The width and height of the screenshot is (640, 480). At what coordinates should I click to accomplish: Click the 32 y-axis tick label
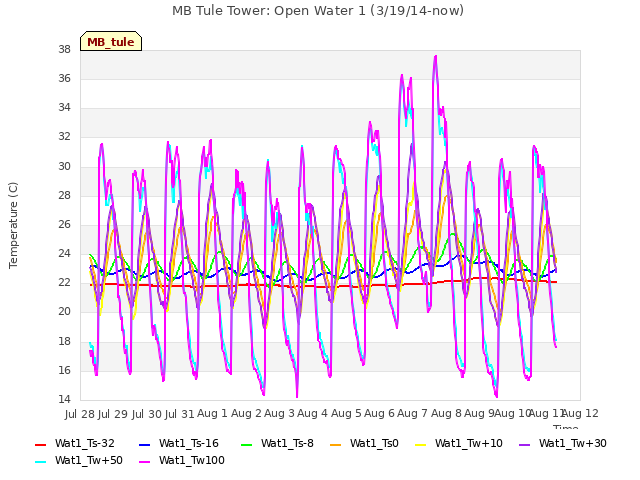[64, 136]
